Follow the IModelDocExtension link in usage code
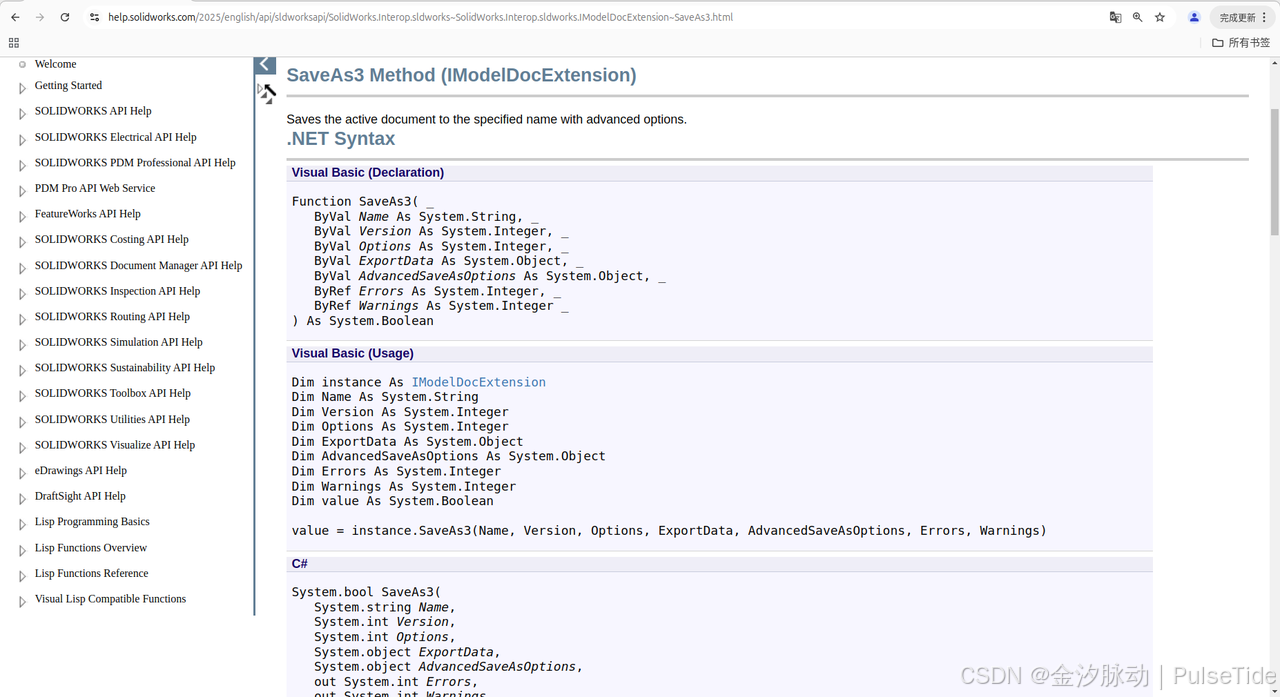 tap(479, 382)
